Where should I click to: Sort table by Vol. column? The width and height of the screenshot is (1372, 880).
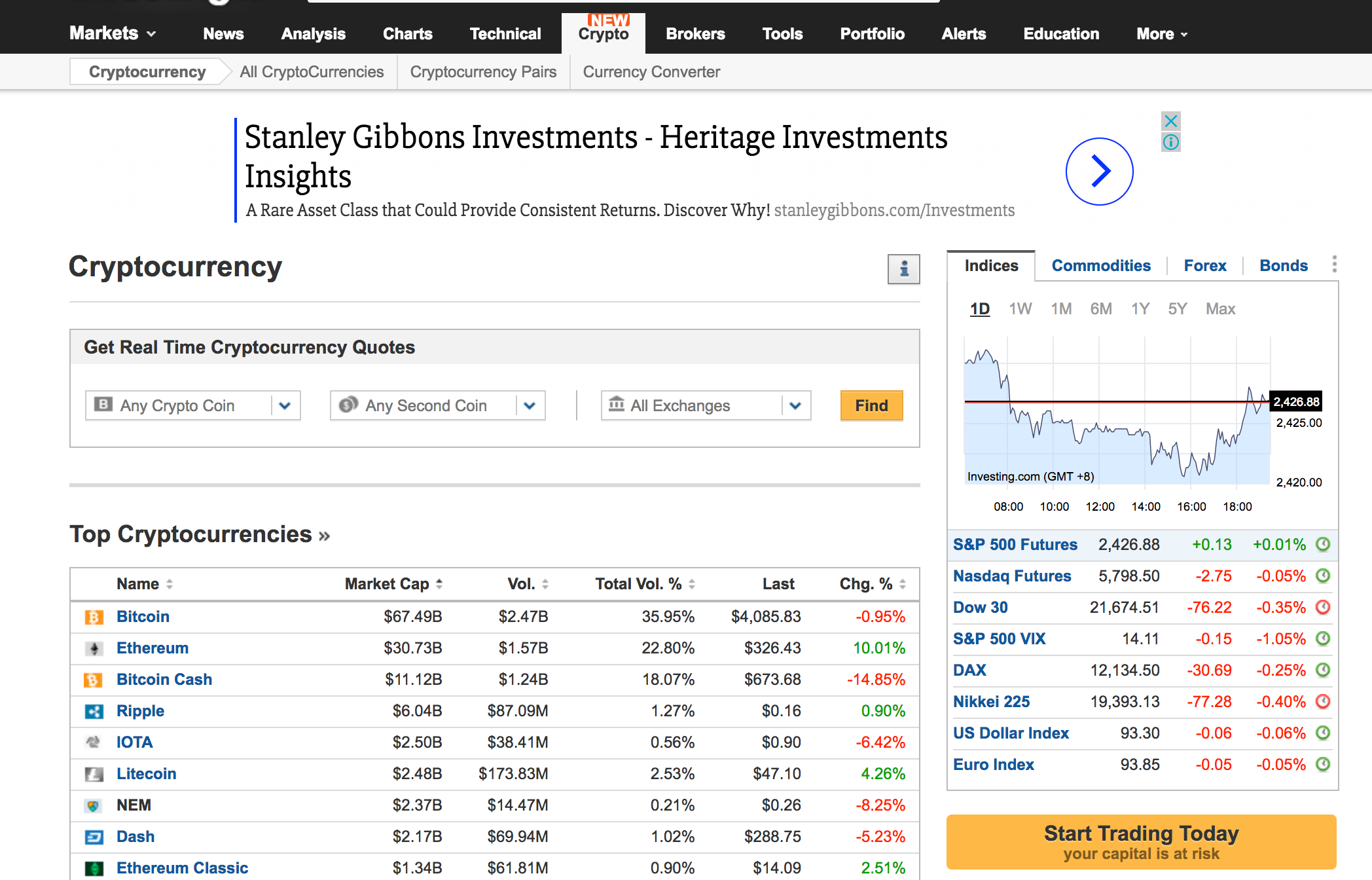coord(528,584)
